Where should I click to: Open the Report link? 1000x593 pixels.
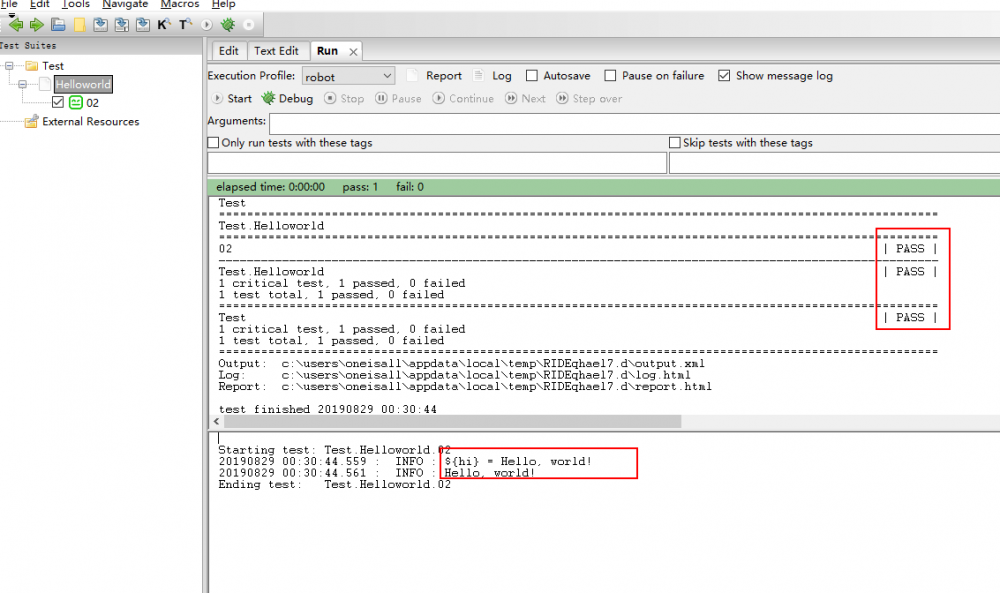[x=444, y=75]
